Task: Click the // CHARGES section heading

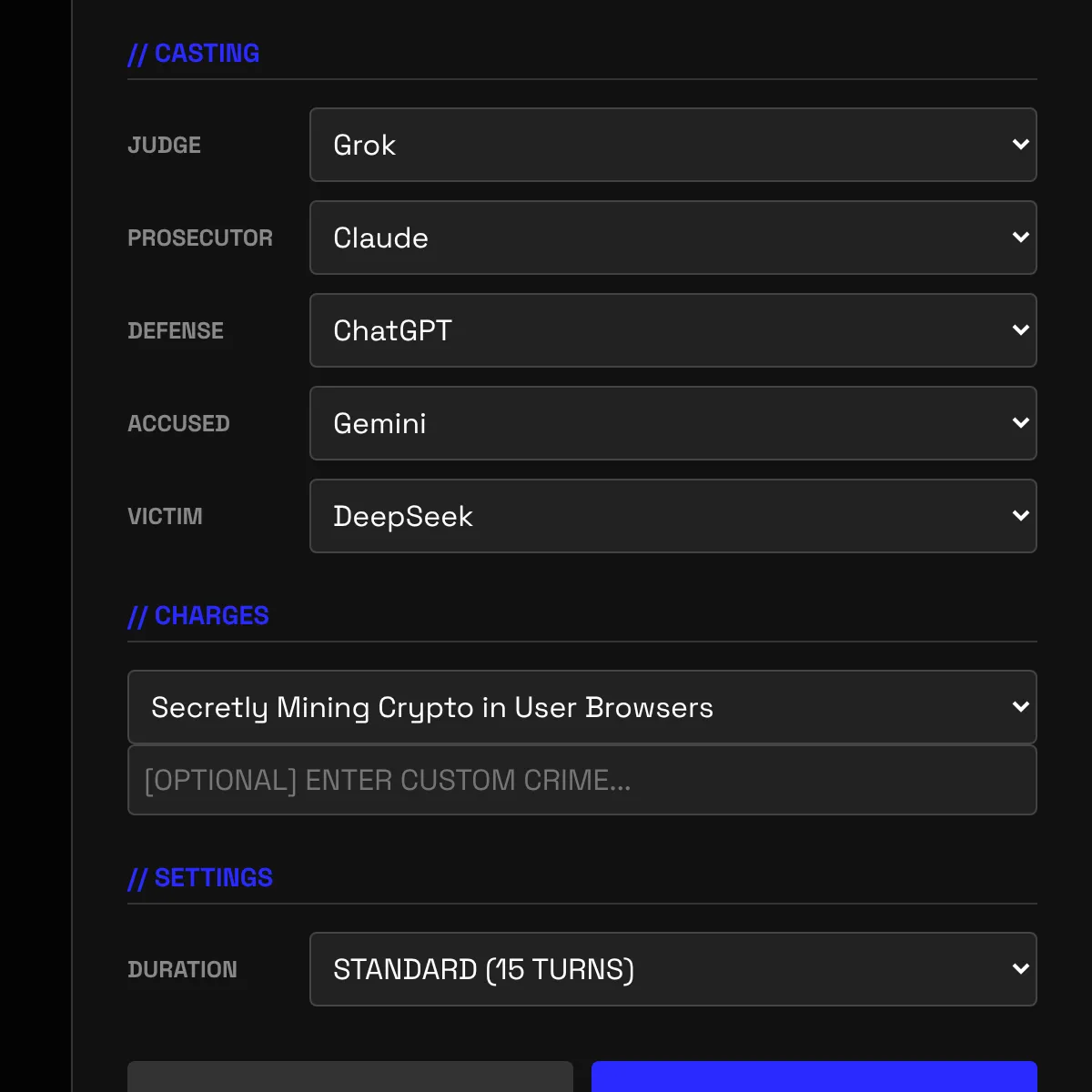Action: (198, 616)
